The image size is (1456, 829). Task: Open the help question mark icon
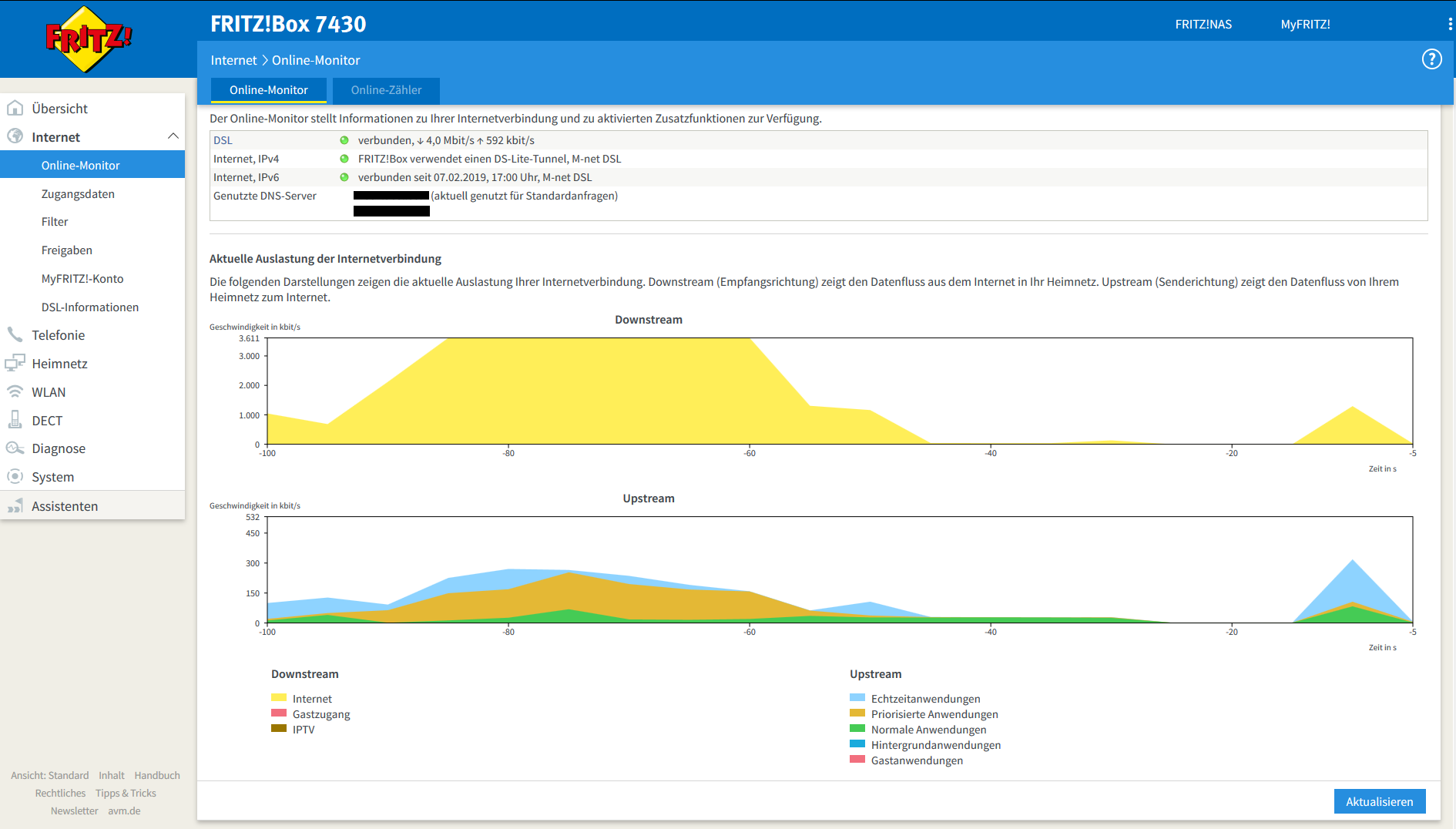[1431, 59]
